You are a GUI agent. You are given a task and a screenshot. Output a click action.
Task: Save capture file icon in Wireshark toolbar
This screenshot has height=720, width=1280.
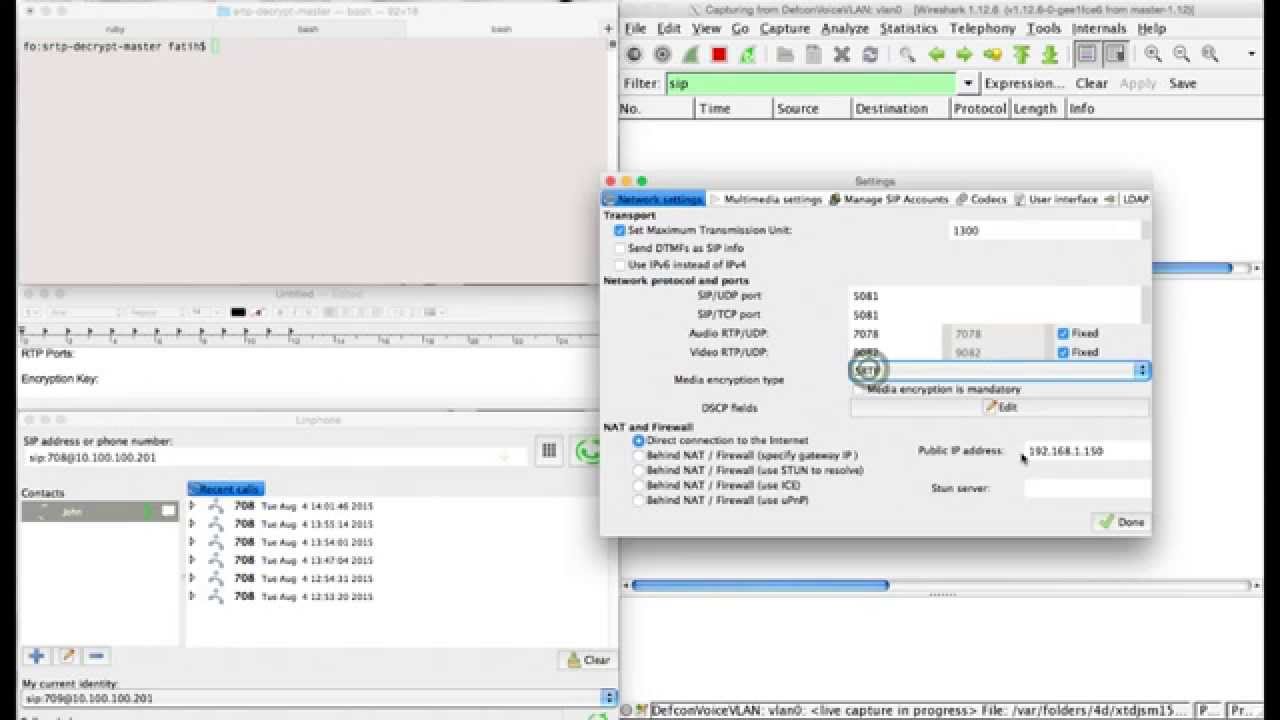coord(813,54)
